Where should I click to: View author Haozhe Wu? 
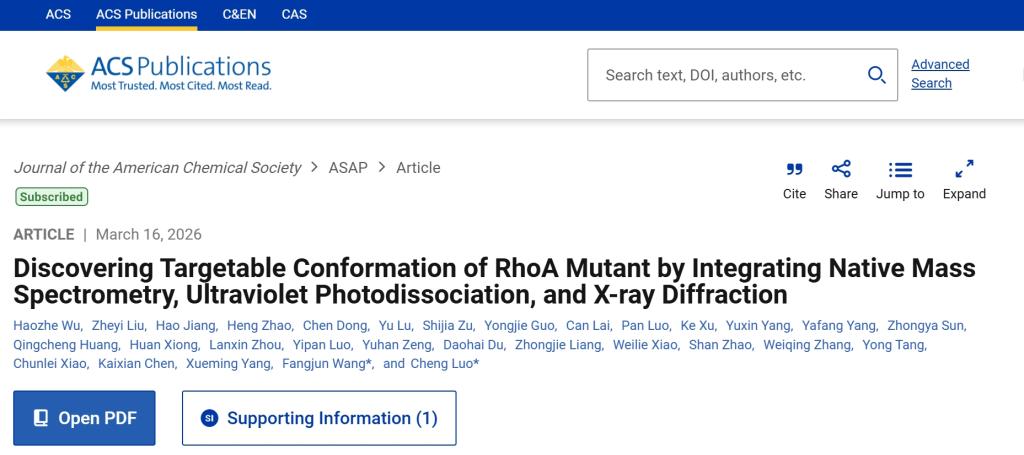click(45, 325)
